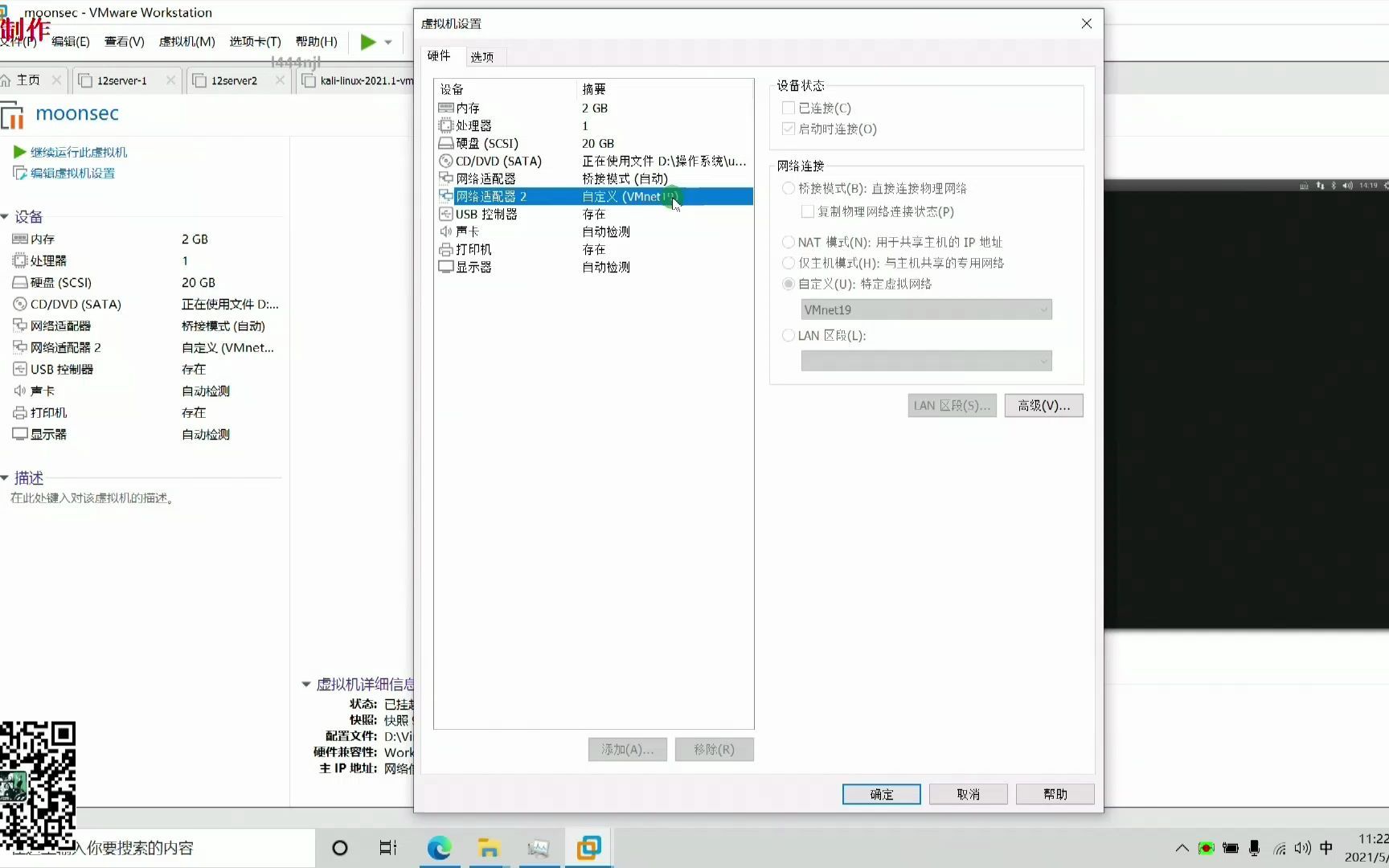Click the Windows taskbar search box
The width and height of the screenshot is (1389, 868).
coord(157,848)
